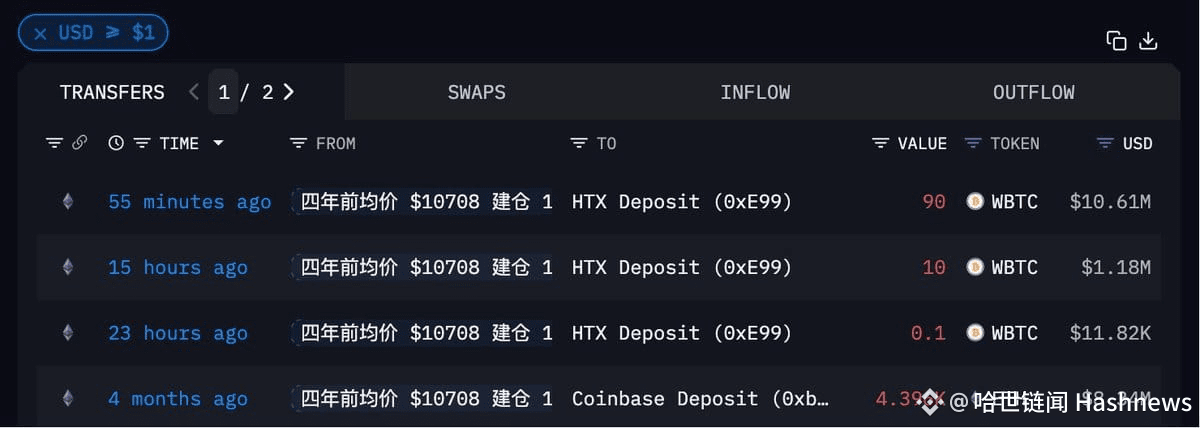Filter by the USD column
This screenshot has height=428, width=1200.
coord(1105,143)
